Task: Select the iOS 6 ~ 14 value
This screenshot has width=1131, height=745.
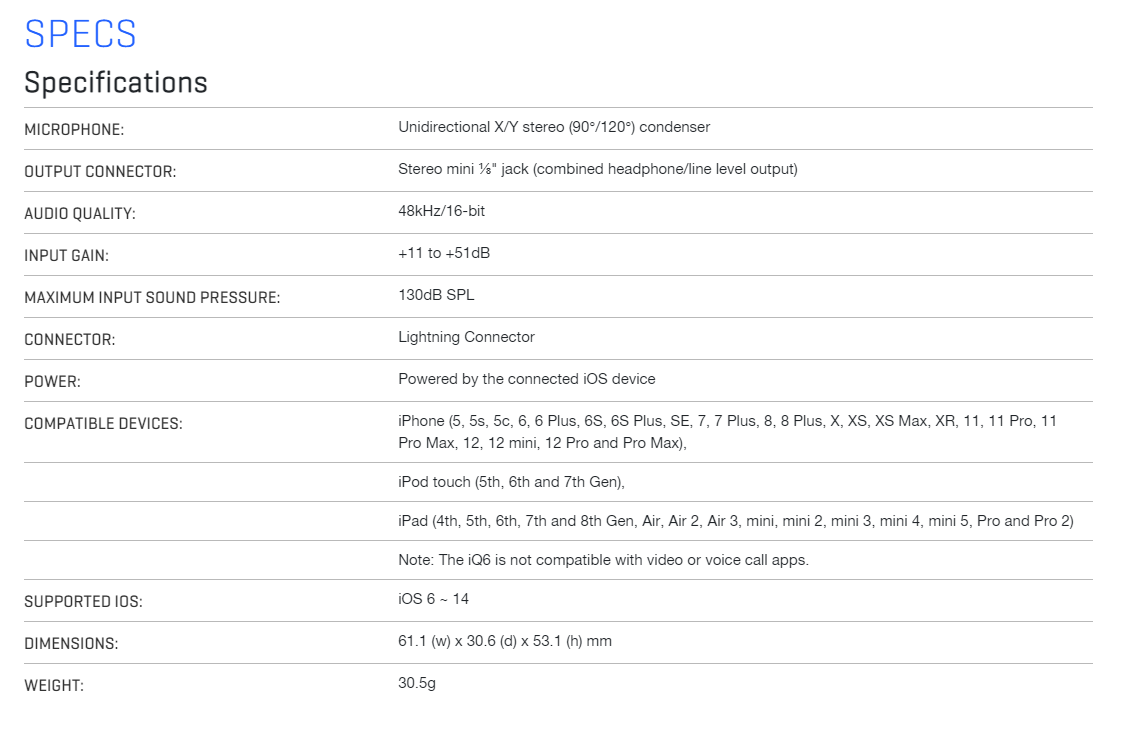Action: point(433,599)
